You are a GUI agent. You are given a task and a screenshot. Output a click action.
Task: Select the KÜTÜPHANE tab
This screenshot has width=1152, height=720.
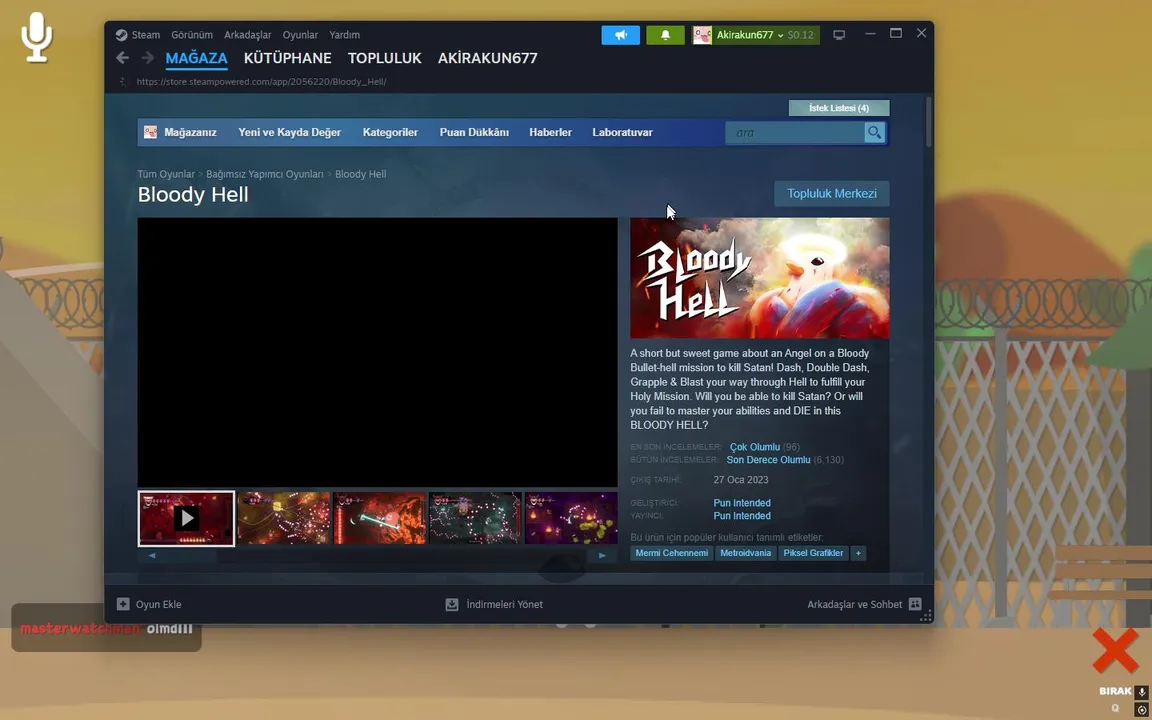[x=287, y=58]
